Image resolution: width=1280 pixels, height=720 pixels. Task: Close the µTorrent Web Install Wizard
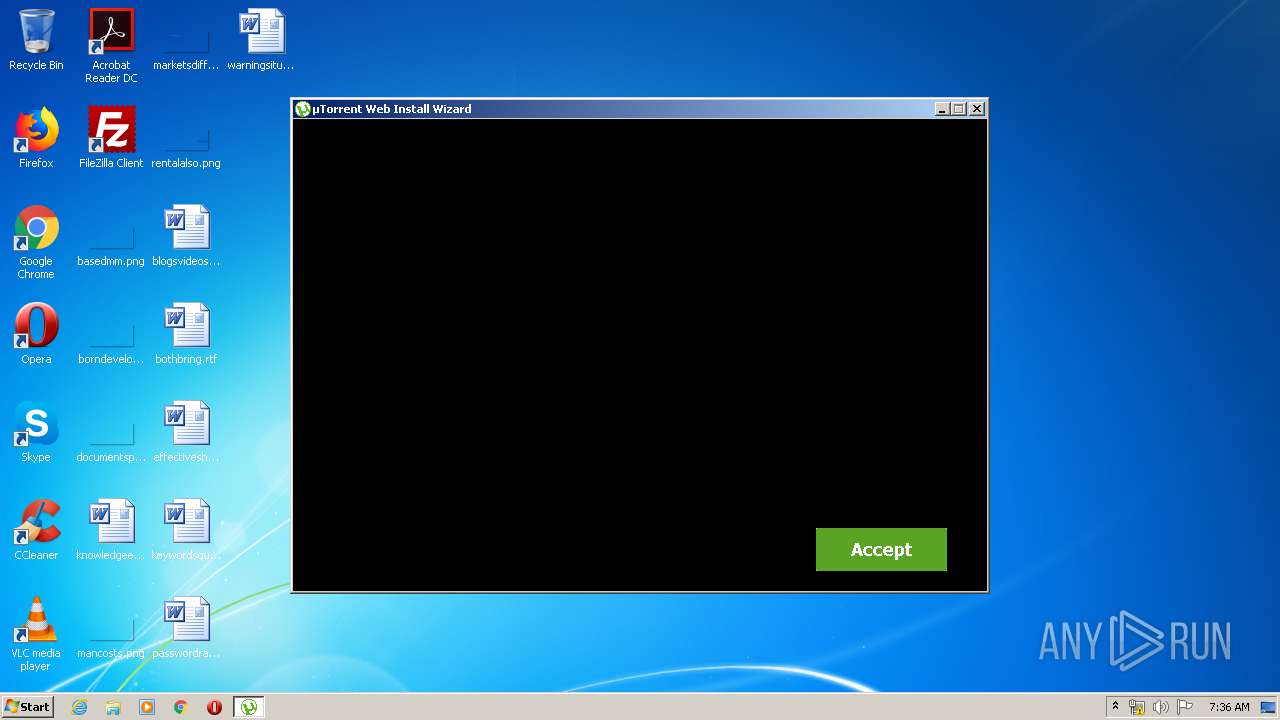(x=977, y=109)
